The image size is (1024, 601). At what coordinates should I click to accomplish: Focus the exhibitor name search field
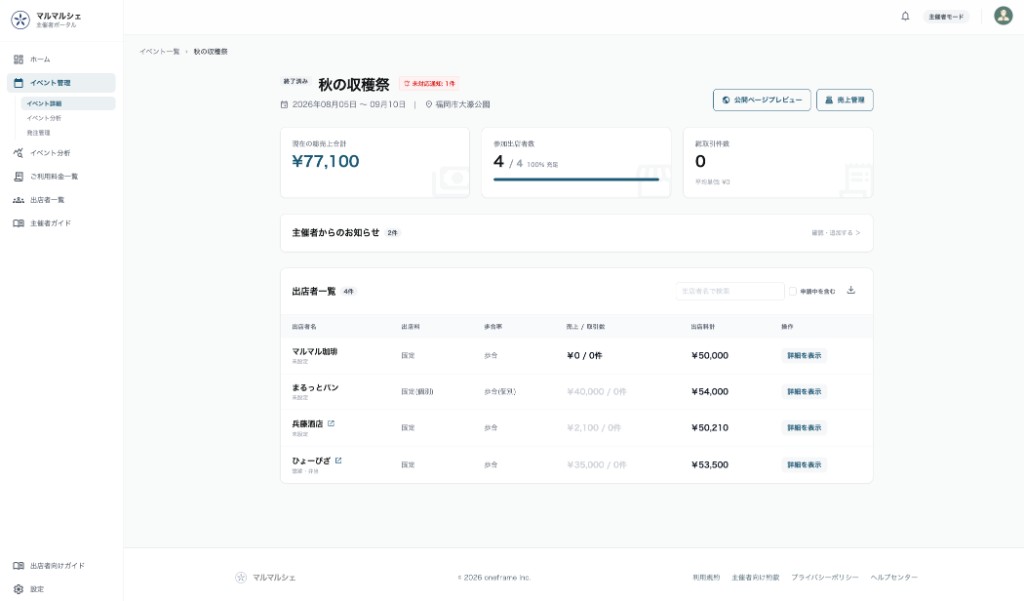730,291
